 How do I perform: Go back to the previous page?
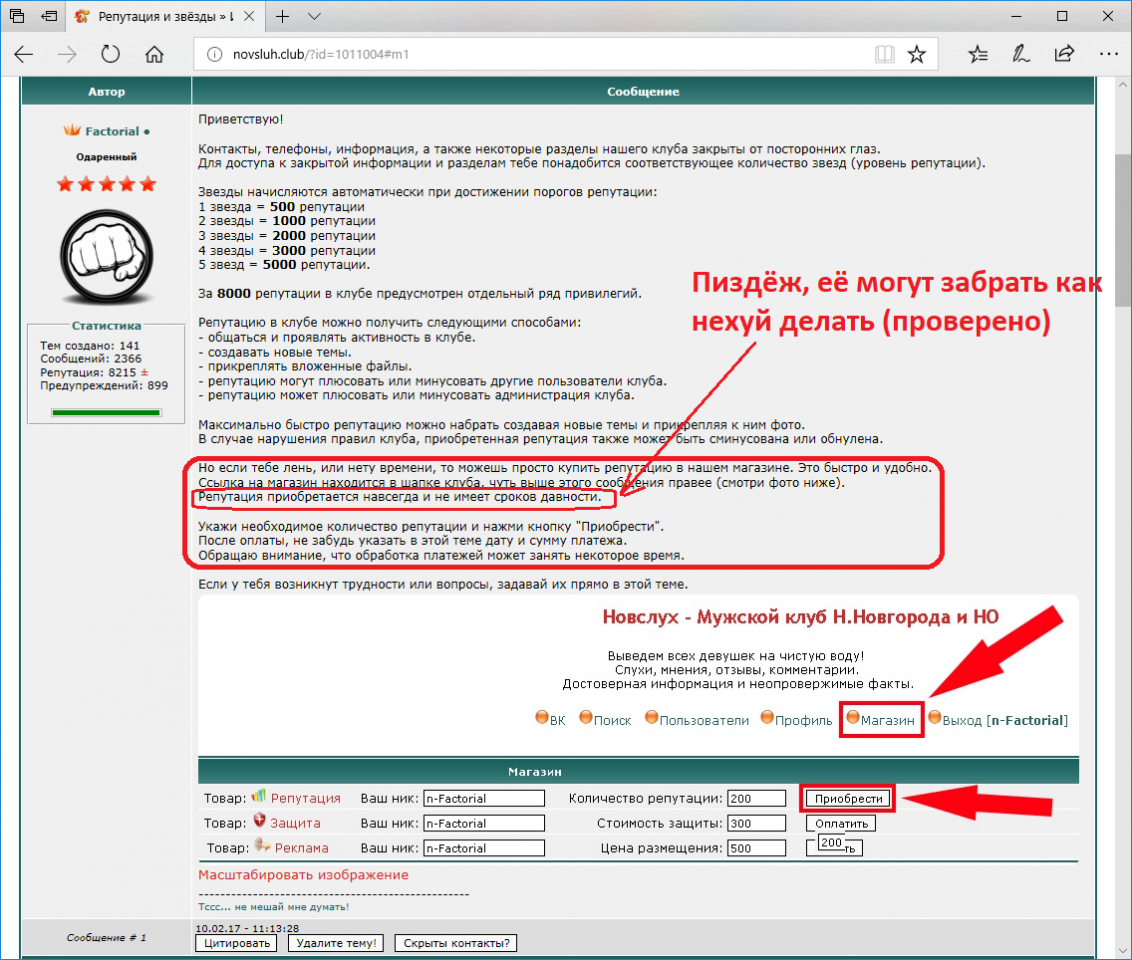tap(24, 54)
